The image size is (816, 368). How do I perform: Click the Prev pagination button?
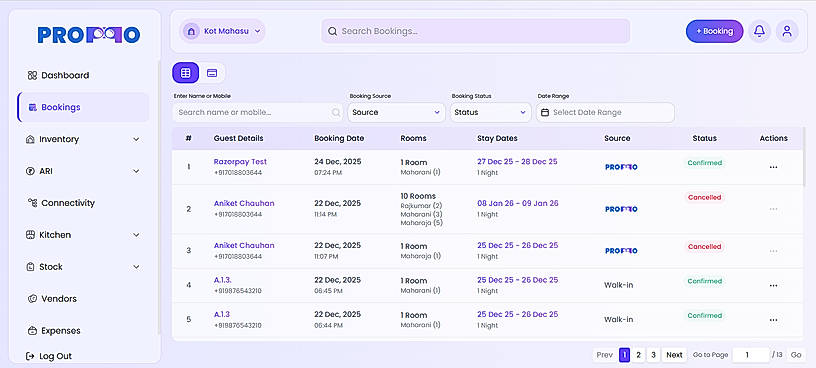(604, 355)
